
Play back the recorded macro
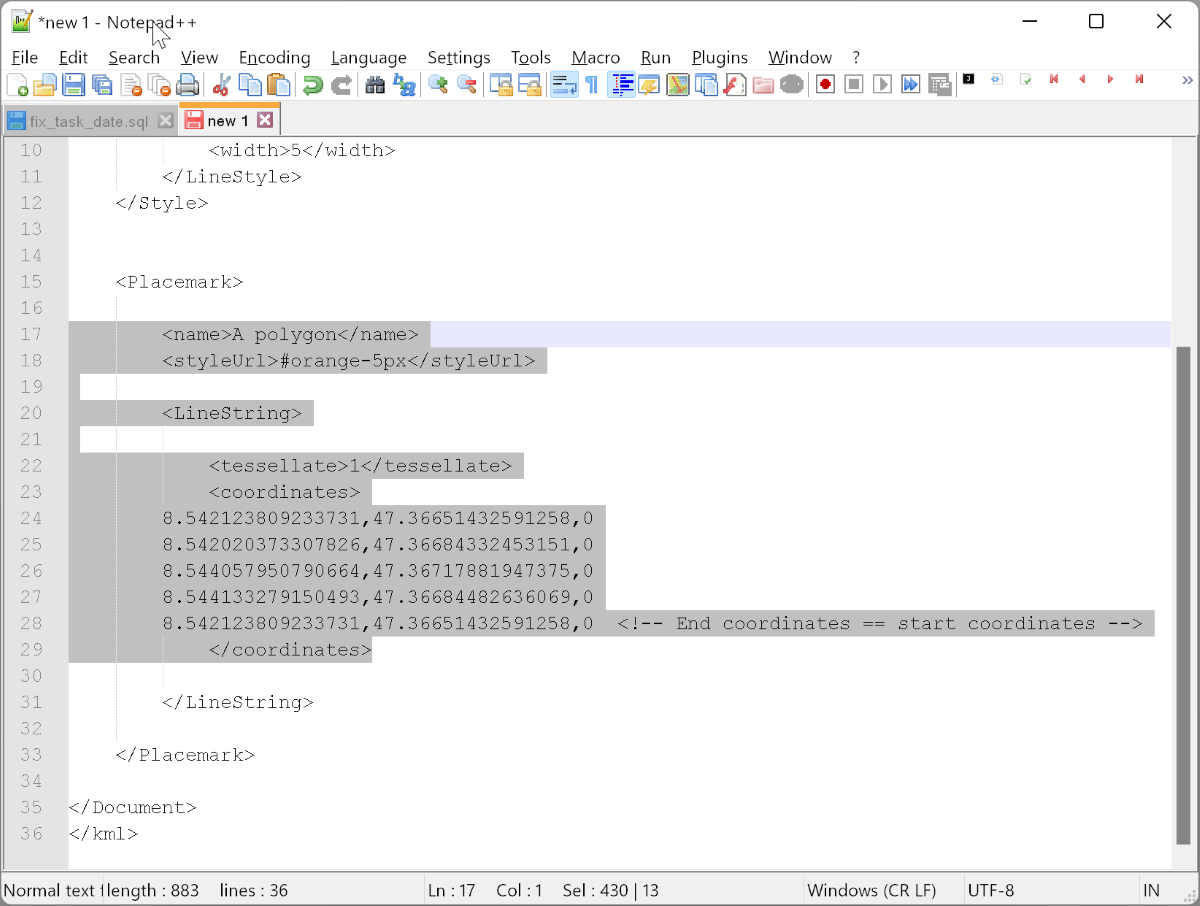[882, 85]
